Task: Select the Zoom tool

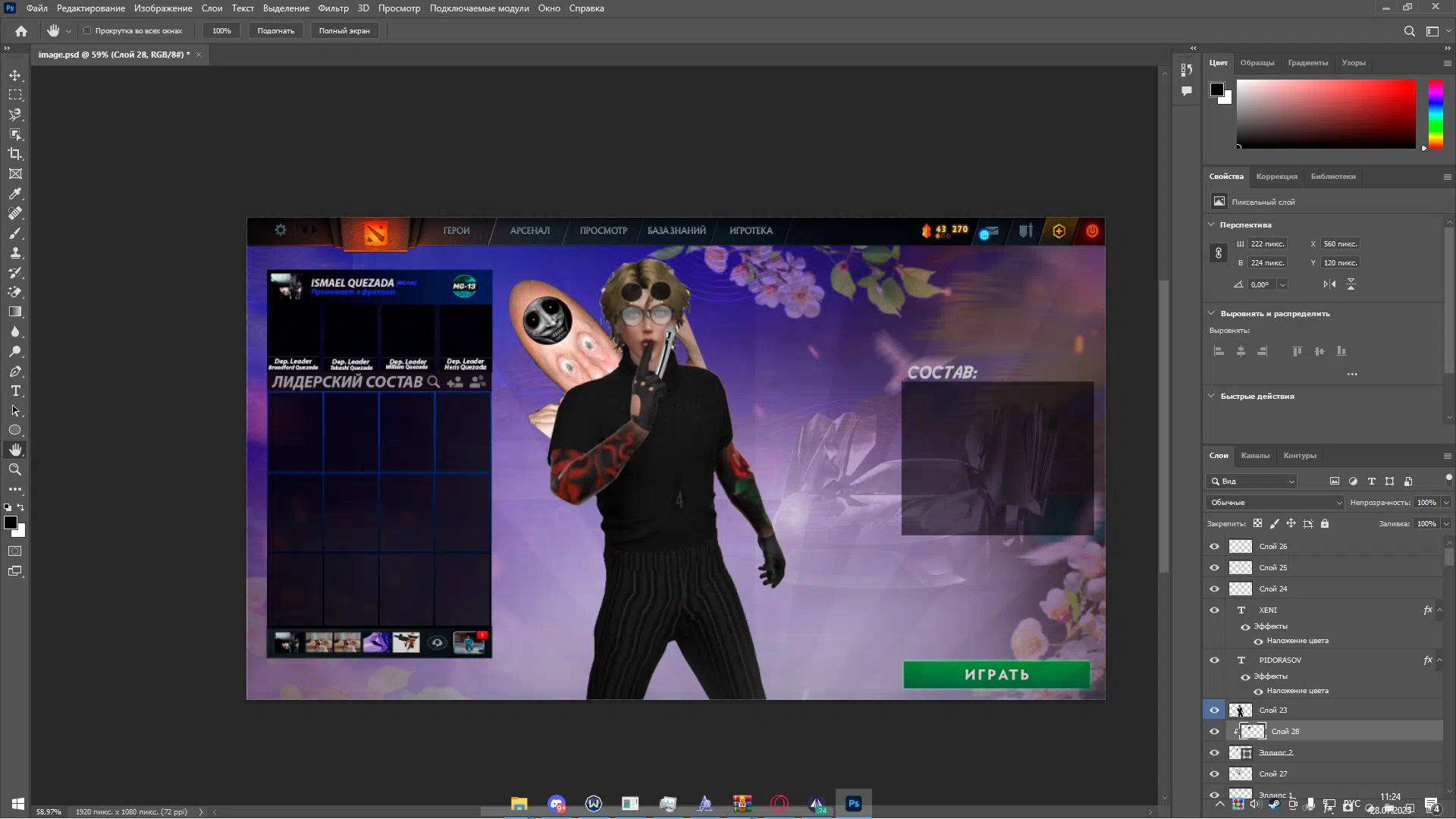Action: [x=15, y=470]
